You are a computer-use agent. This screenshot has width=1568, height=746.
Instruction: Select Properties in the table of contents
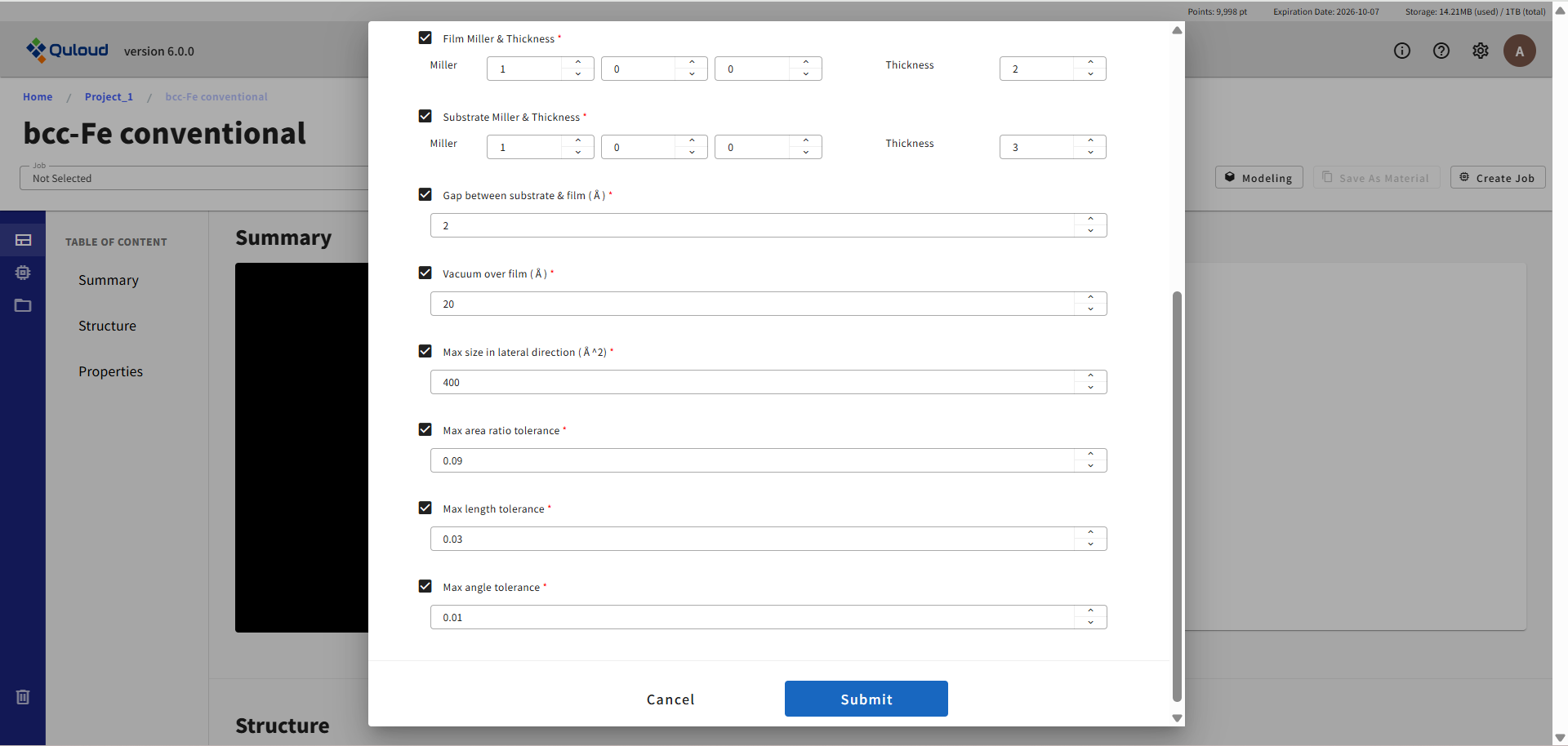[x=110, y=371]
